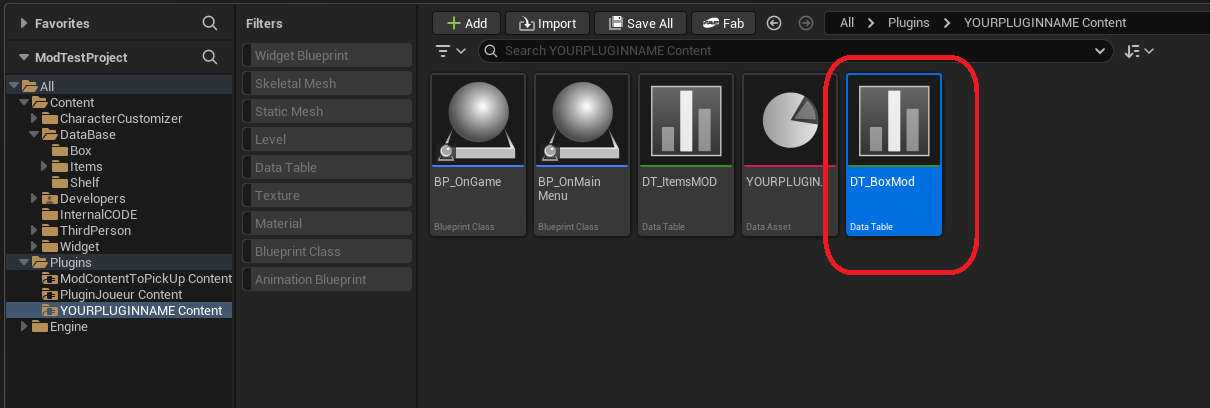
Task: Select the Developers folder icon
Action: pyautogui.click(x=50, y=199)
